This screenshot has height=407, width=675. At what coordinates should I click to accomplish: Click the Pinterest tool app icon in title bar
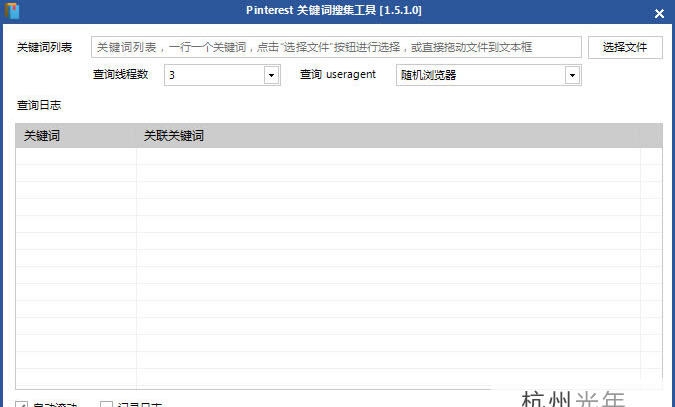click(x=12, y=10)
